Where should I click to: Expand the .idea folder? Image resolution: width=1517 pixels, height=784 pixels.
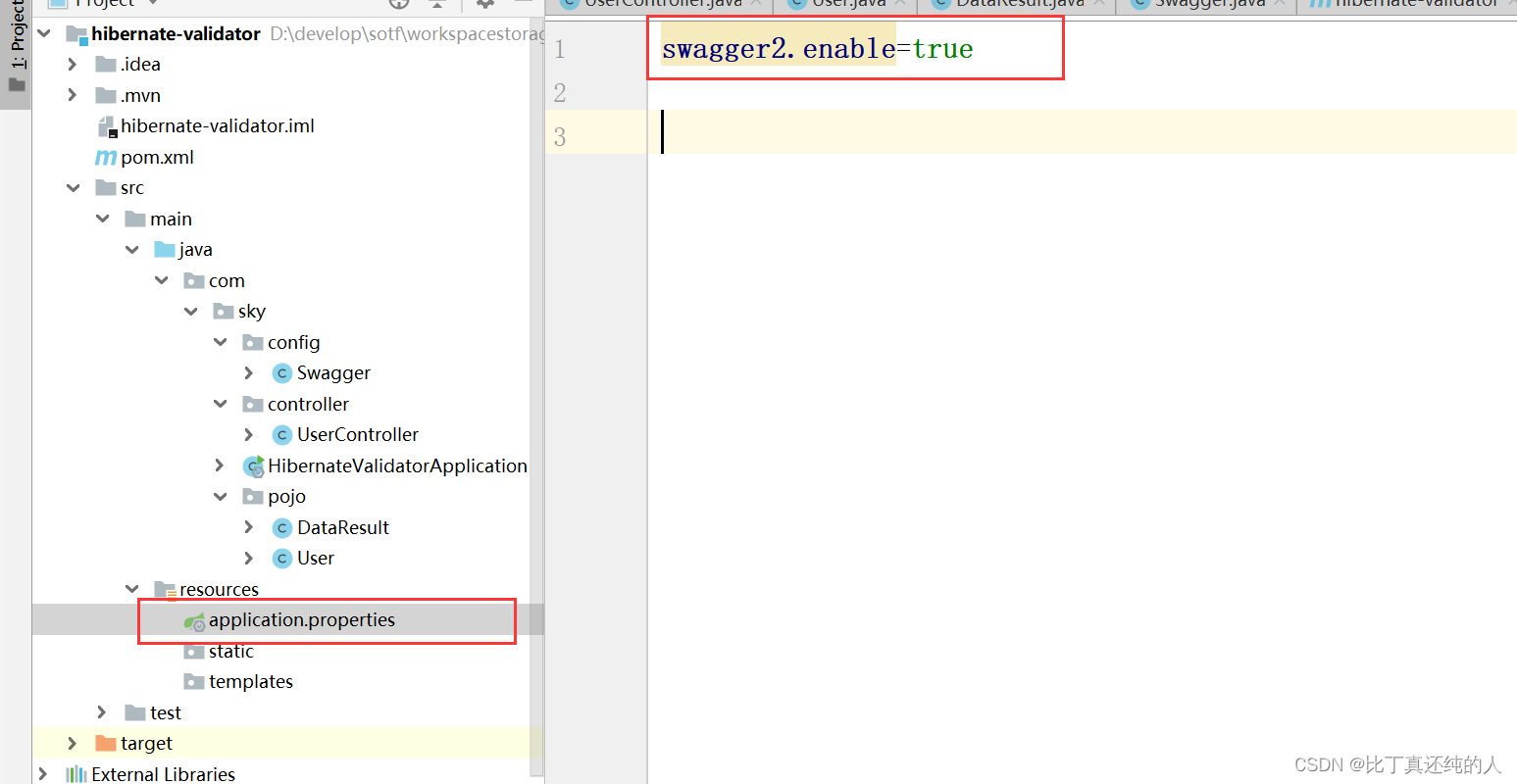[x=72, y=64]
